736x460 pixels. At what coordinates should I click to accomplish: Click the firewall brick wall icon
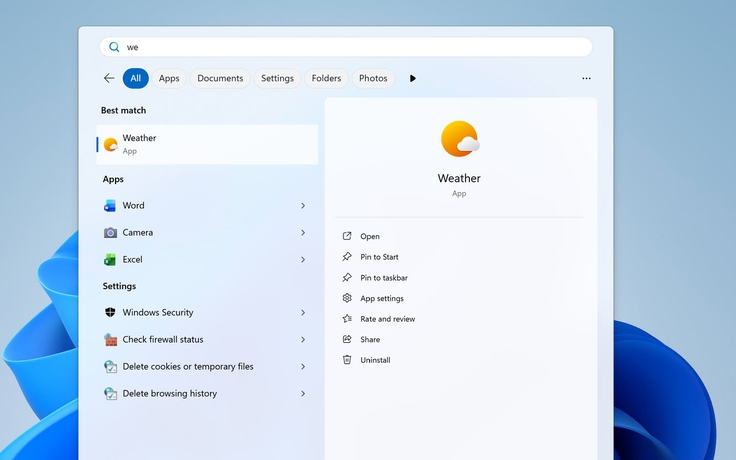tap(110, 339)
